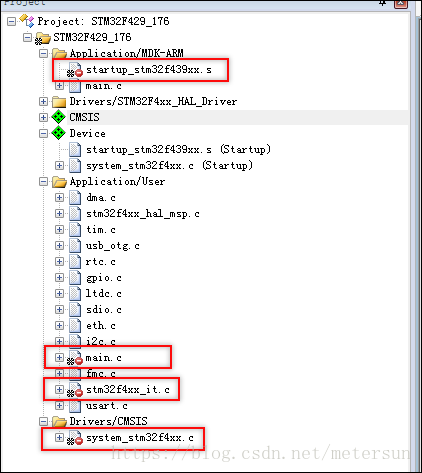
Task: Click the Application/User group folder icon
Action: [60, 182]
